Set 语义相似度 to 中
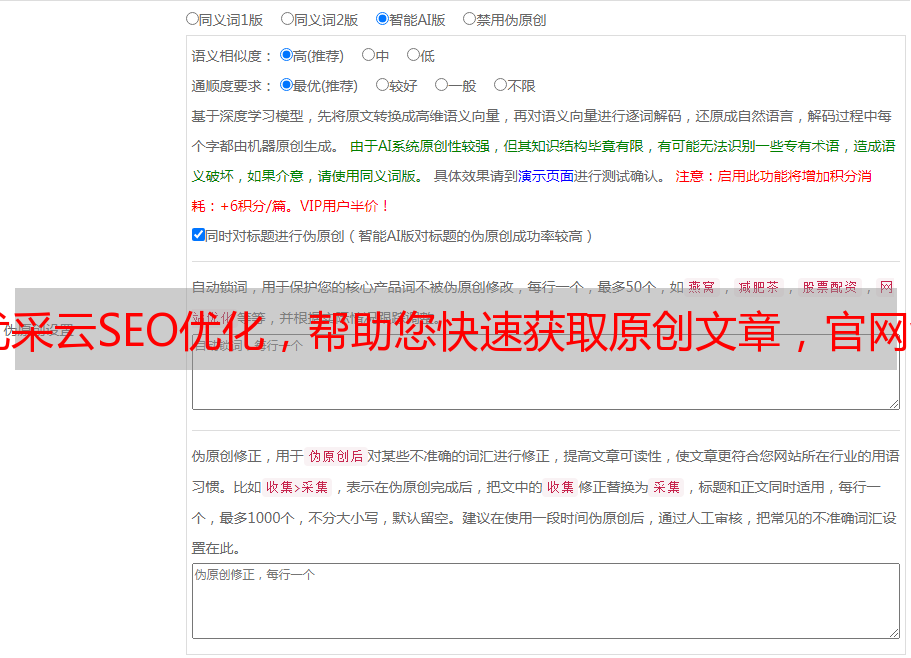This screenshot has height=658, width=911. pyautogui.click(x=368, y=55)
